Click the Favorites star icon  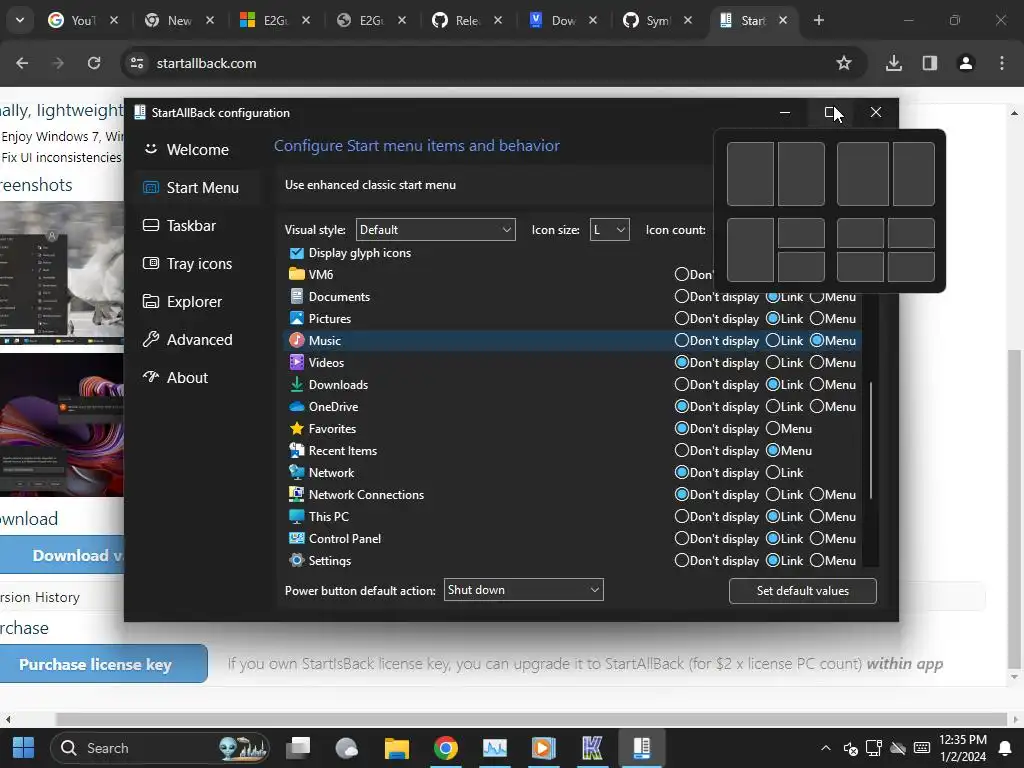click(x=296, y=428)
